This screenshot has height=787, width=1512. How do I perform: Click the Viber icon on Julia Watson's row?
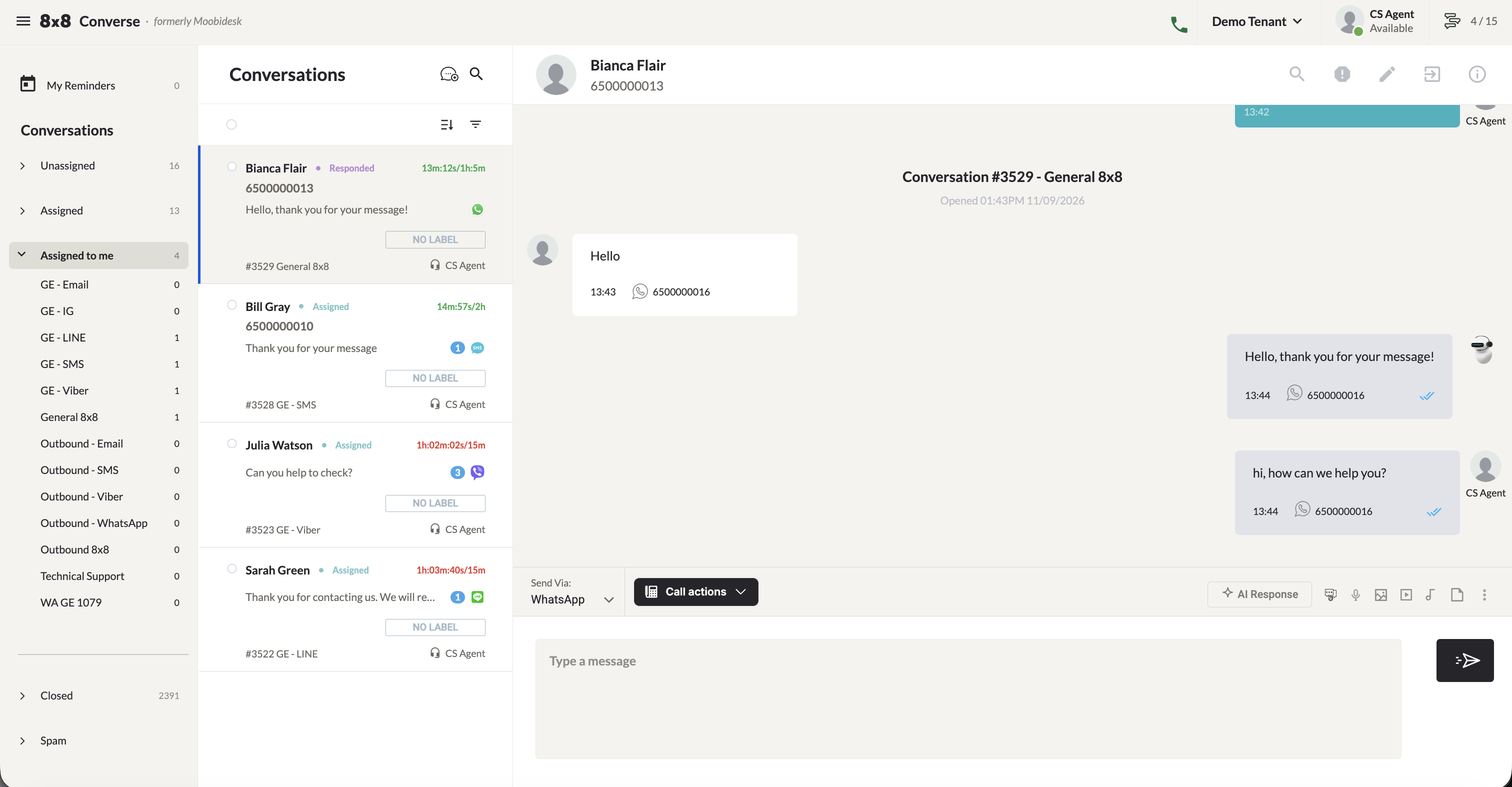pos(477,472)
